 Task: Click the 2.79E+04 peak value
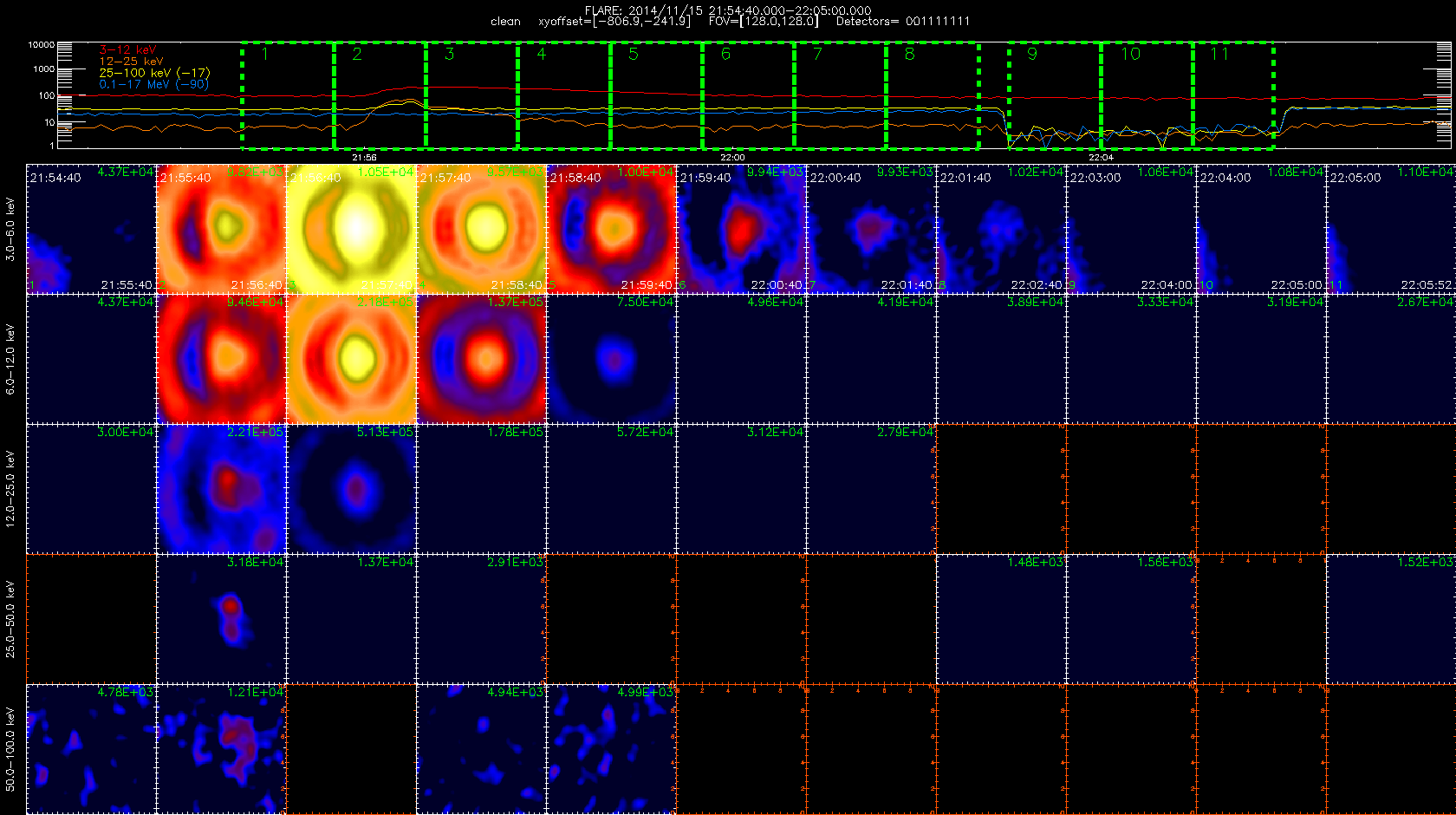click(906, 432)
